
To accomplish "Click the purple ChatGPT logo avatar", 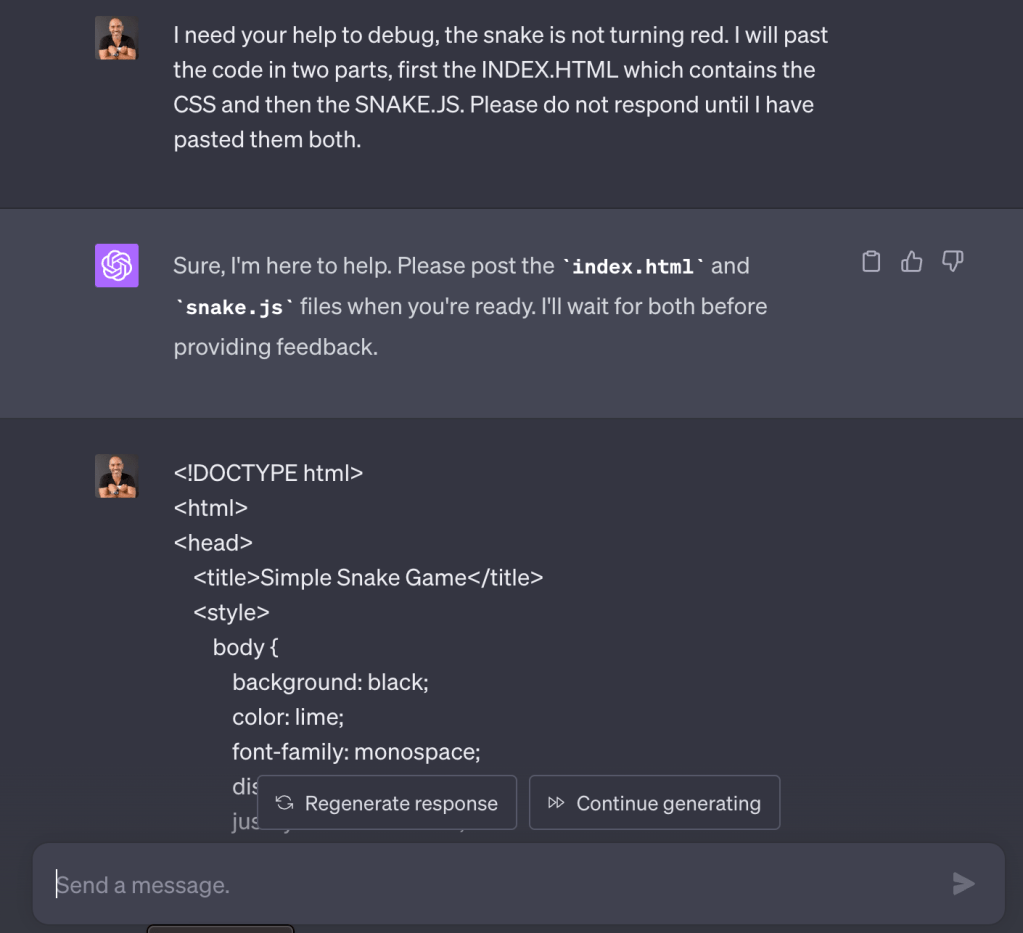I will (116, 265).
